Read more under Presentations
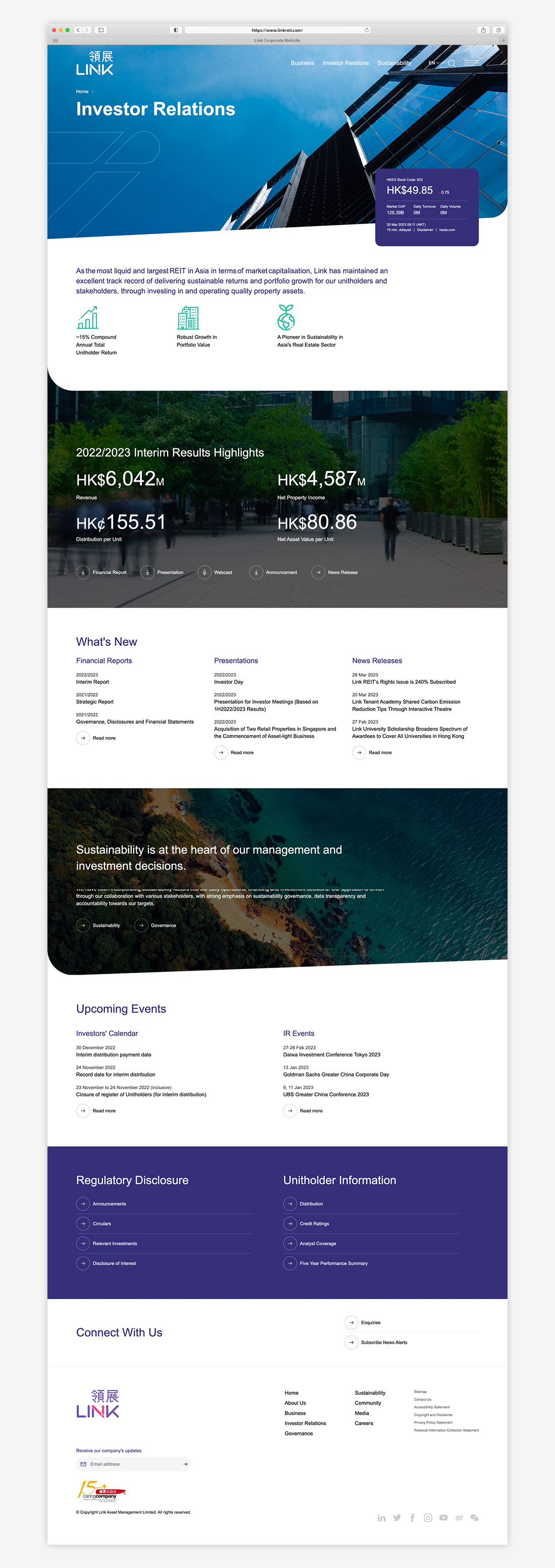Screen dimensions: 555x1568 click(x=234, y=753)
